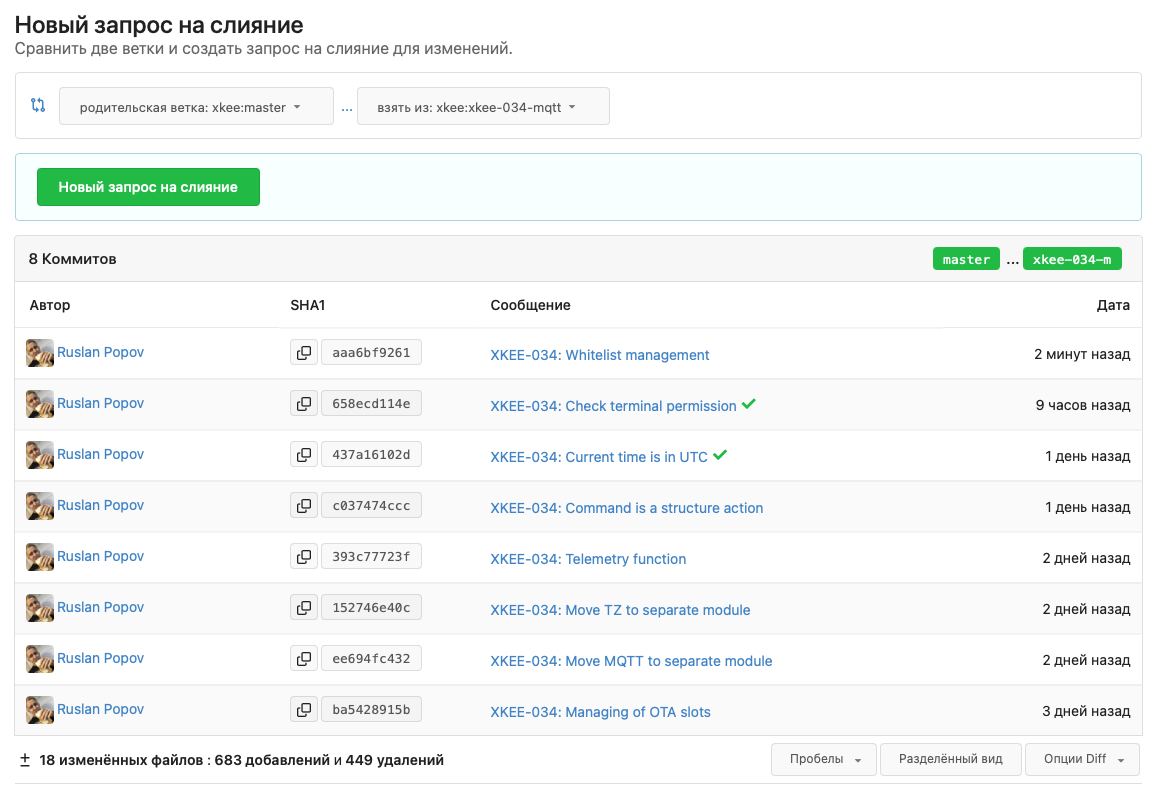The image size is (1157, 785).
Task: Open XKEE-034: Command is a structure action
Action: 626,508
